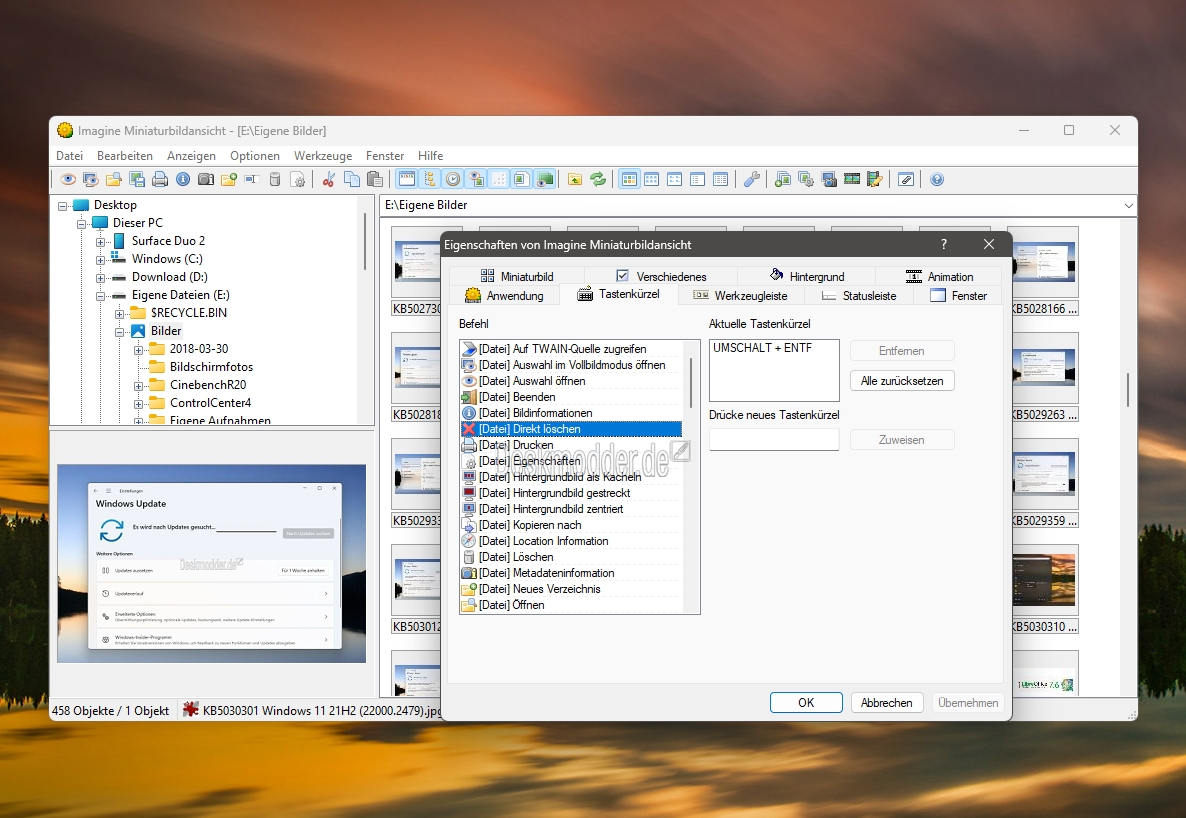1186x818 pixels.
Task: Click the Abbrechen button
Action: (886, 703)
